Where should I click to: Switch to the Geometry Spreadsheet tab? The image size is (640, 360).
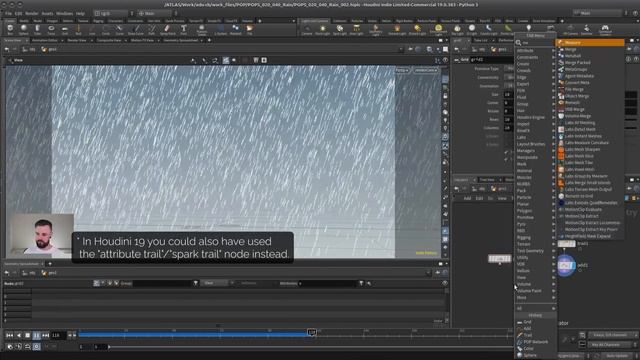180,40
